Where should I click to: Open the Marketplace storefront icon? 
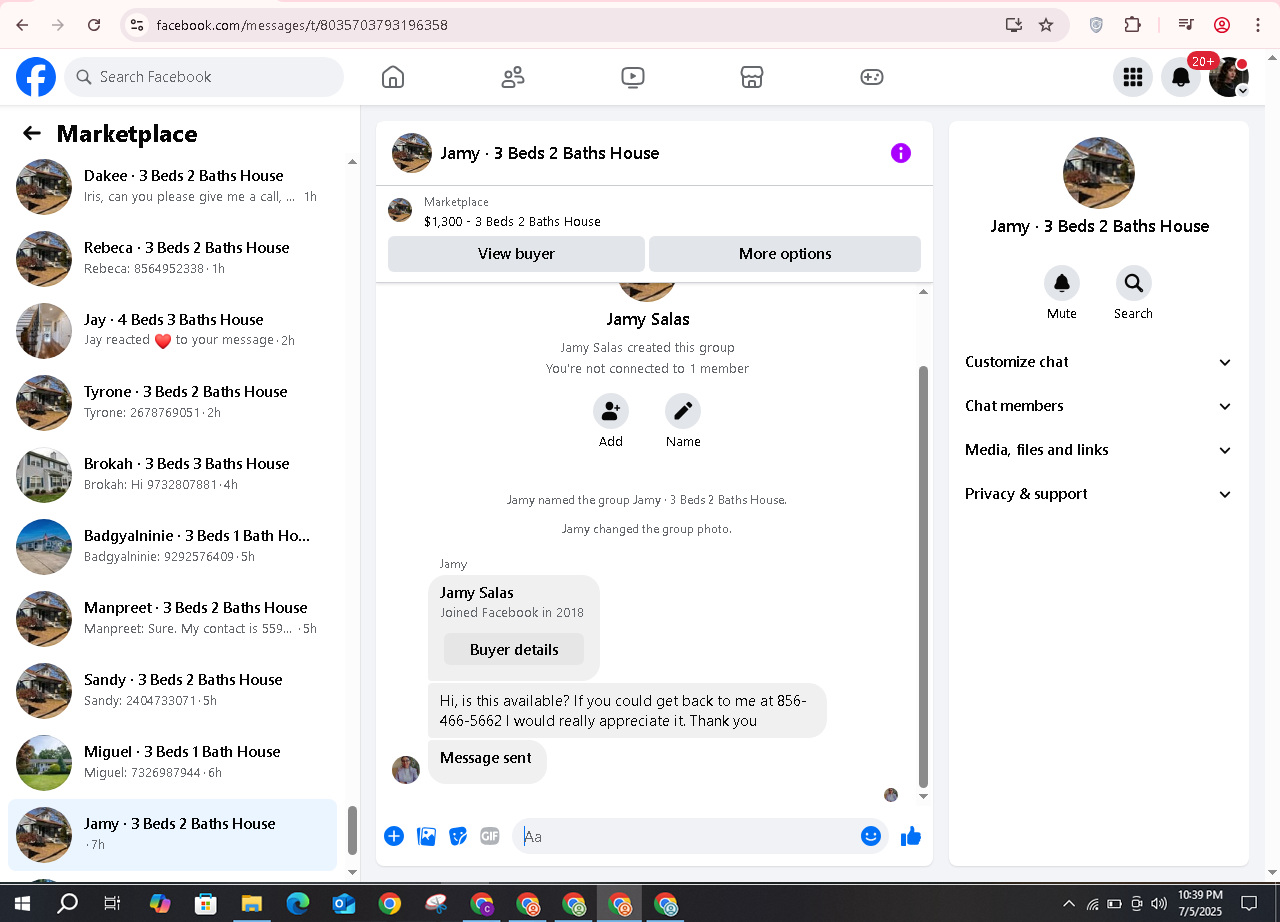tap(752, 77)
